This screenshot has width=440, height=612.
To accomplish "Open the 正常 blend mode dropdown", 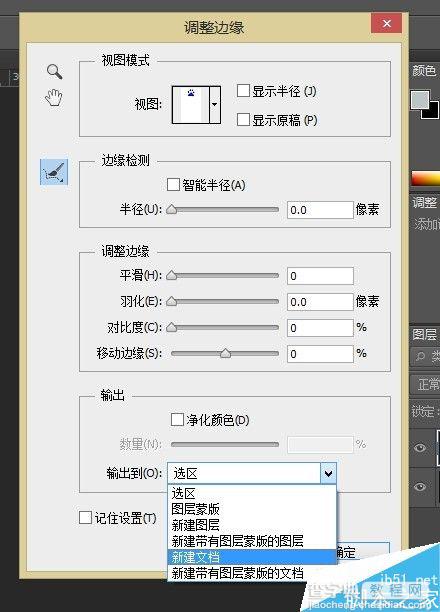I will pos(427,384).
